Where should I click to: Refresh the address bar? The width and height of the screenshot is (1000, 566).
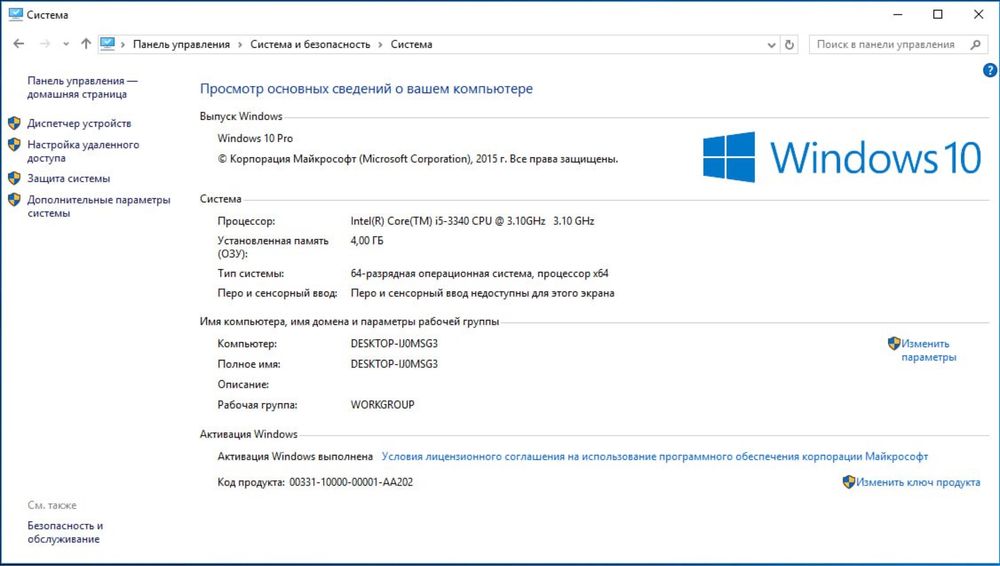tap(789, 45)
